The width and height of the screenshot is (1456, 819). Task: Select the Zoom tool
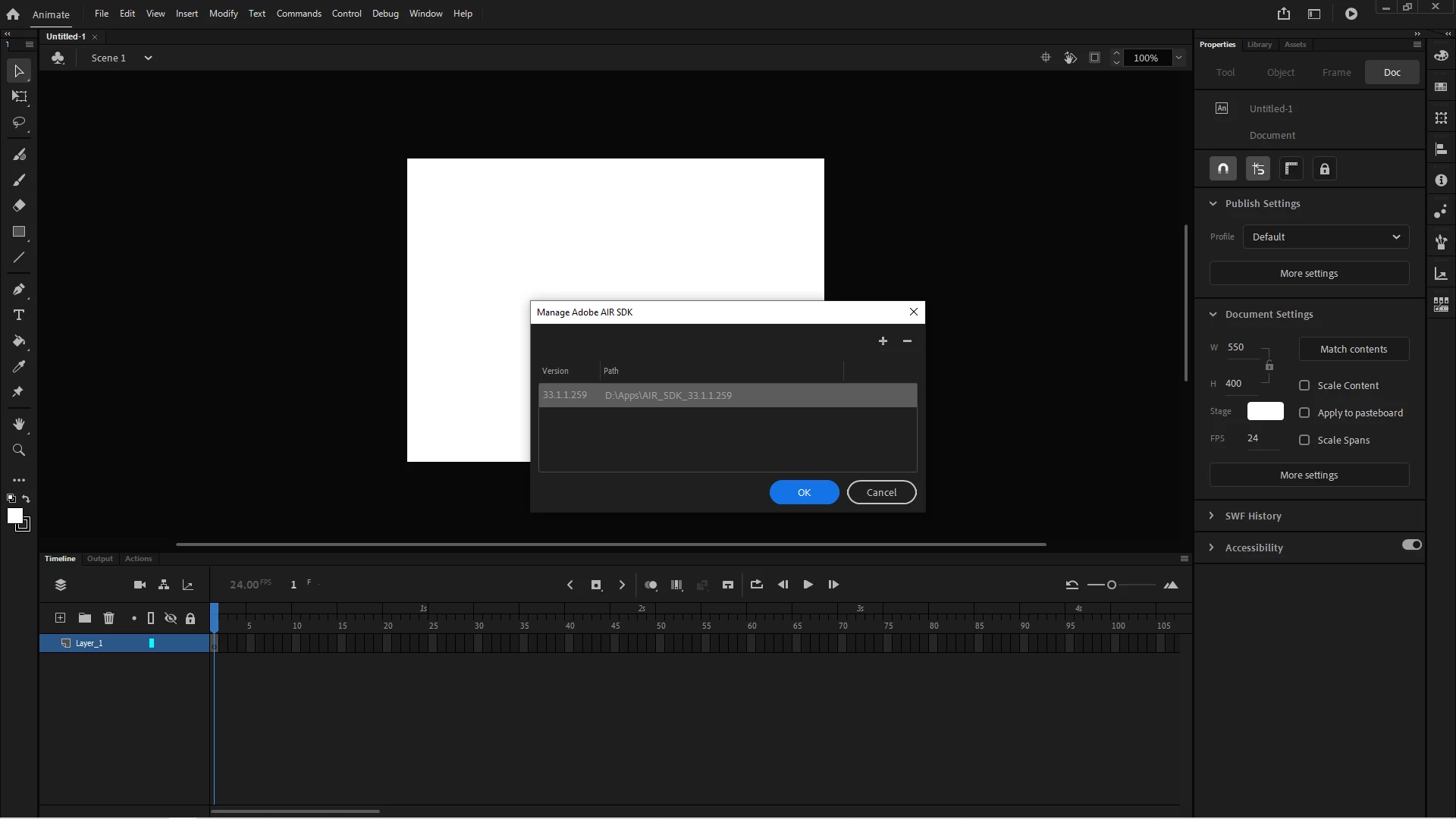click(19, 450)
